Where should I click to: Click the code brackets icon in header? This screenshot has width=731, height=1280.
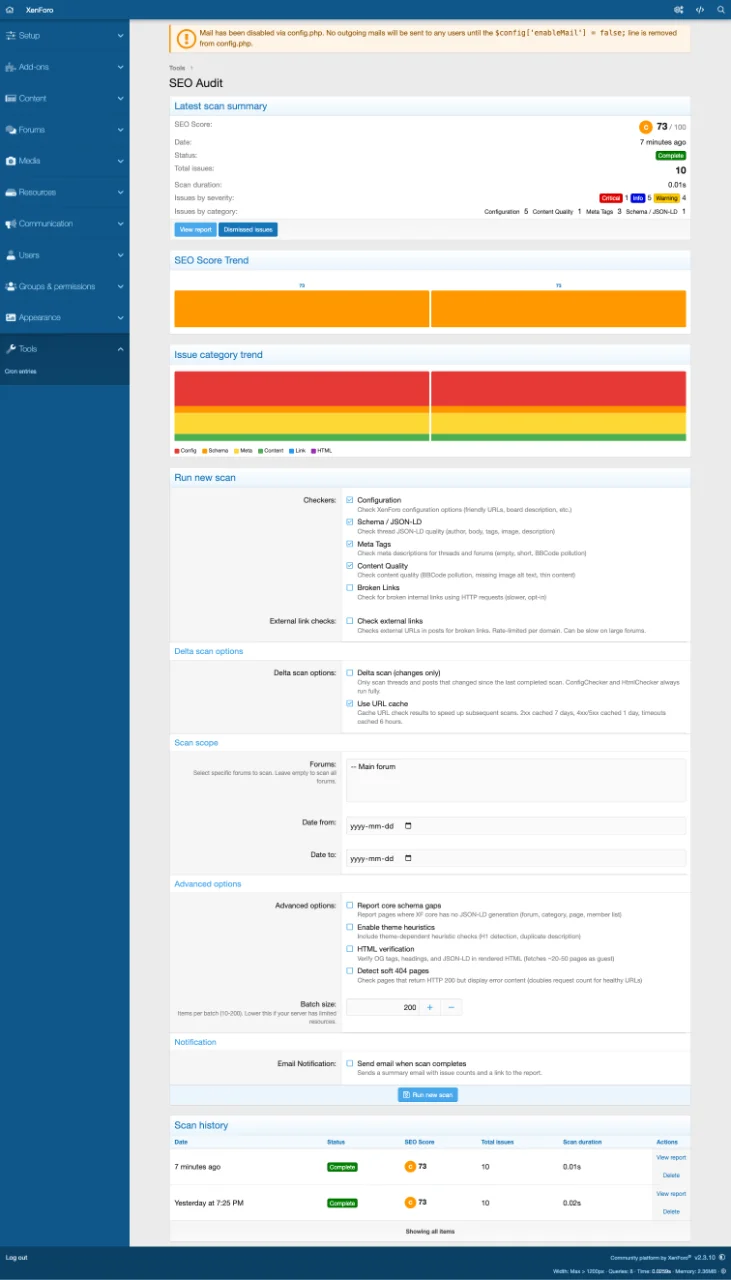coord(700,9)
